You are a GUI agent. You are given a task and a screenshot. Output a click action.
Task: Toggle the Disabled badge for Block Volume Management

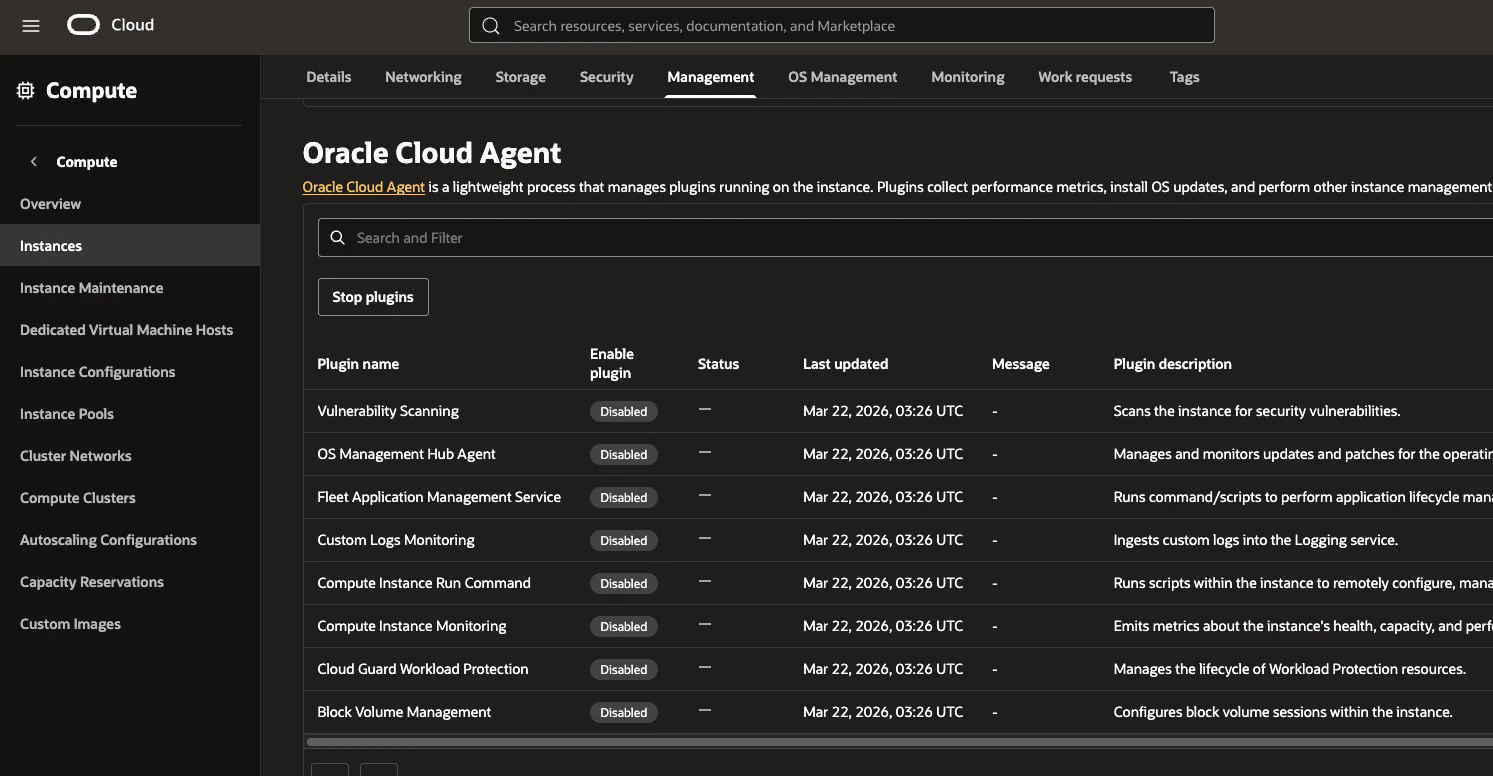click(624, 712)
